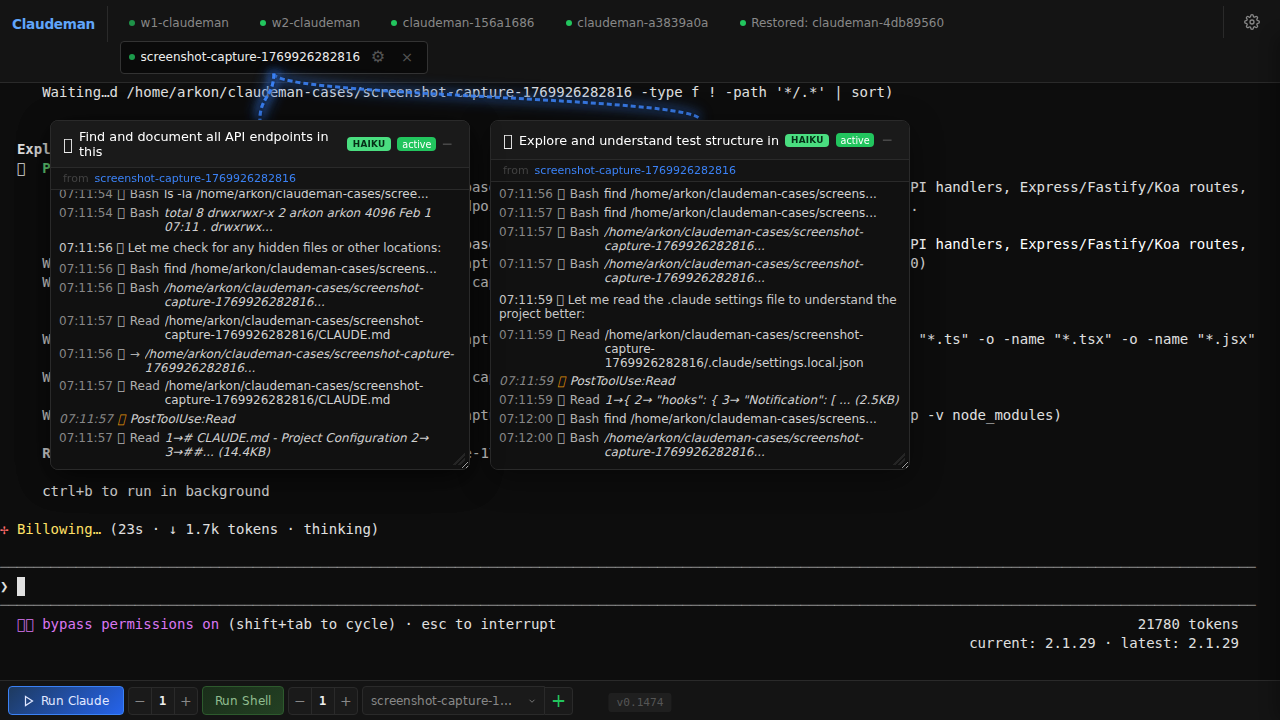1280x720 pixels.
Task: Click the resize handle of the API endpoints panel
Action: (461, 460)
